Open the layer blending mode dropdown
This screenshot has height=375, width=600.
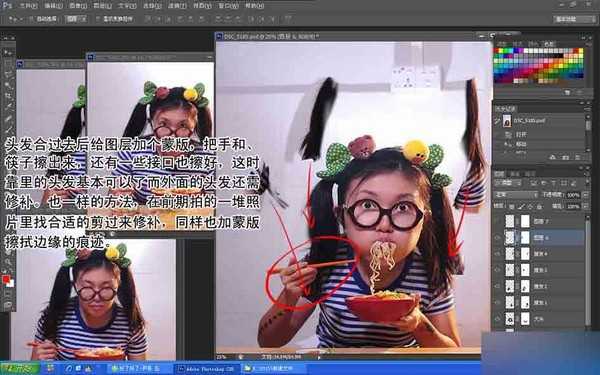coord(516,195)
